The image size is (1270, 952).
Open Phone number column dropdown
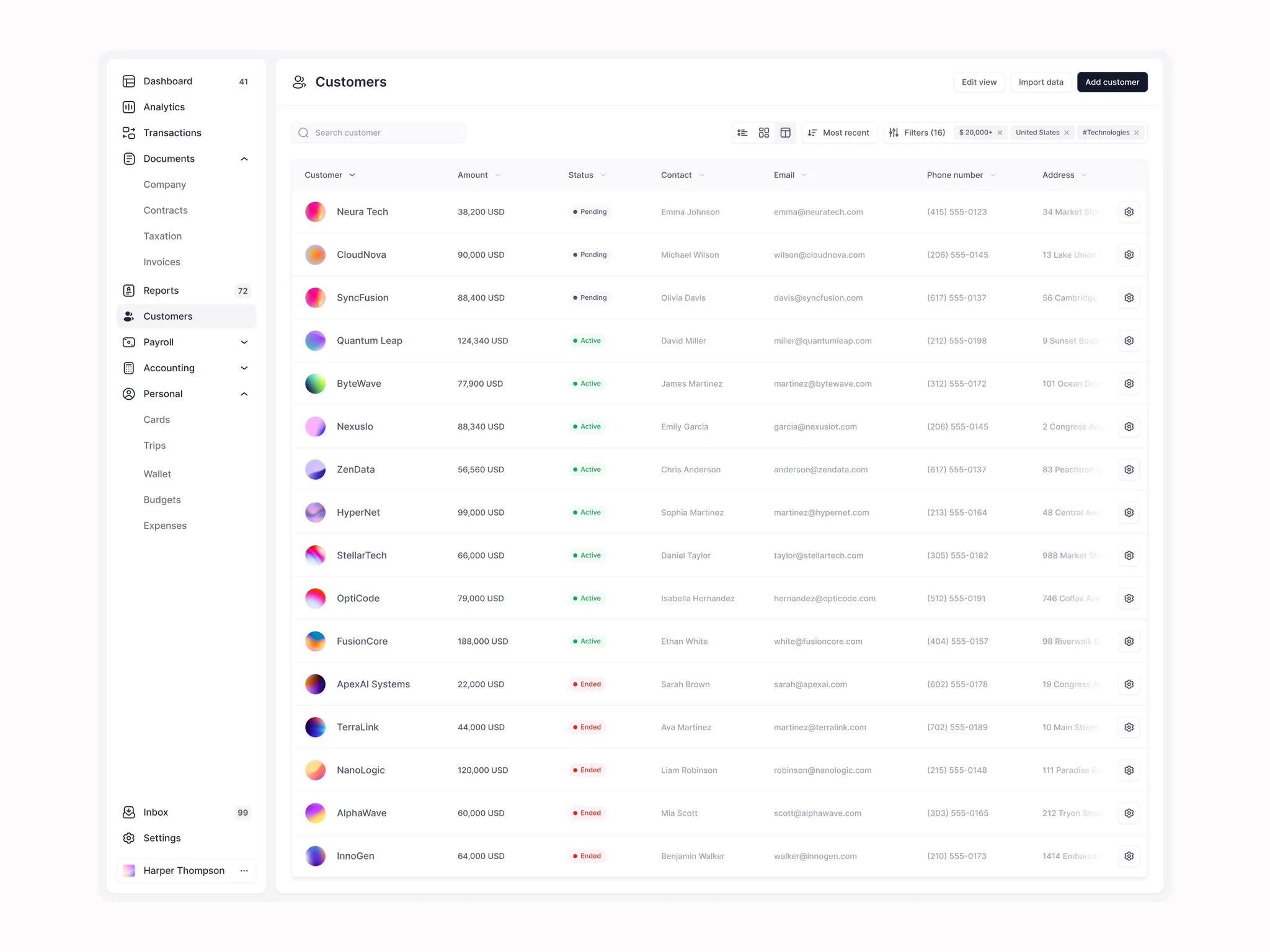993,175
